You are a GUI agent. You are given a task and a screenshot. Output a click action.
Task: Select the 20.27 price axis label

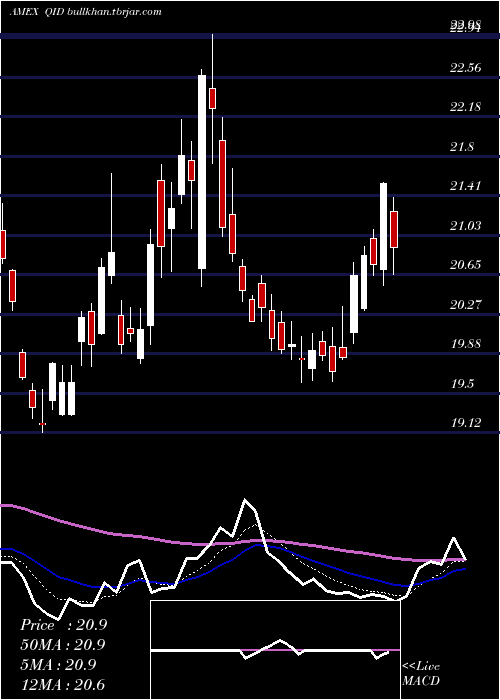coord(466,305)
